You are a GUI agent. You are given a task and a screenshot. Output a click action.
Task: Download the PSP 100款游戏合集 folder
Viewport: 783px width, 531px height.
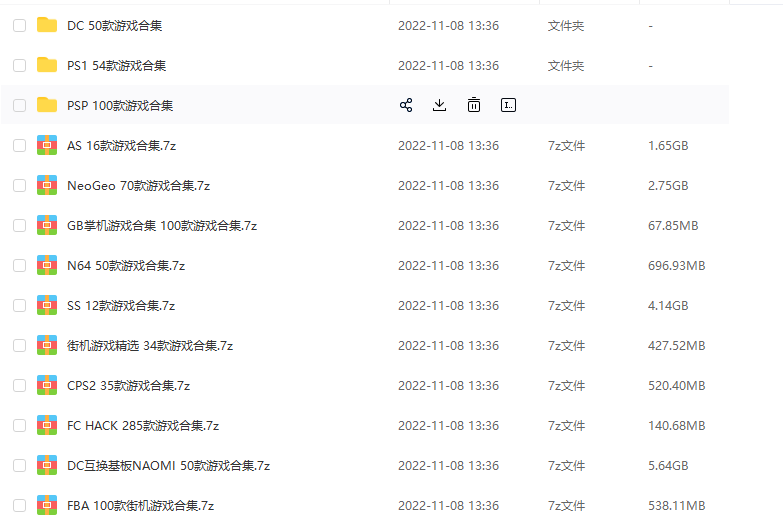click(439, 105)
